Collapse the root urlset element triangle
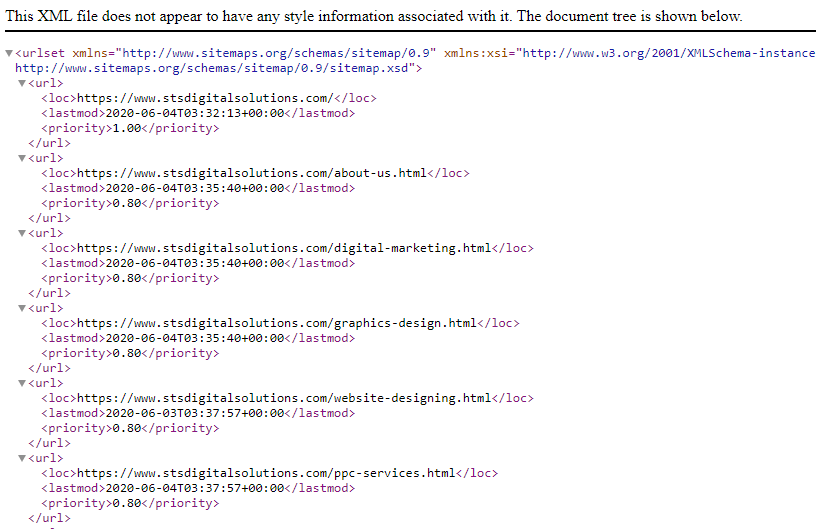 pos(9,53)
